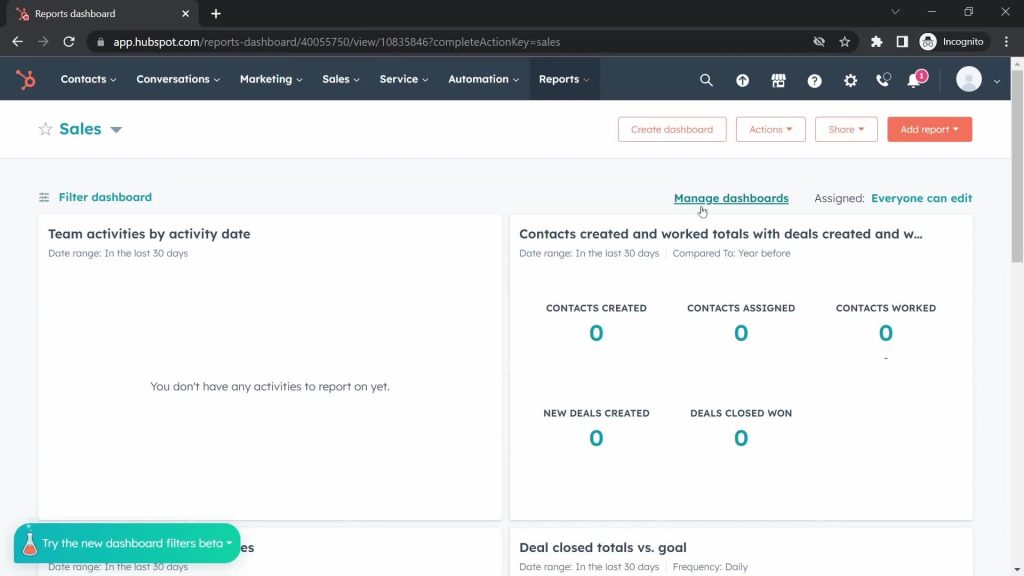Open the notifications bell icon
The image size is (1024, 576).
915,80
